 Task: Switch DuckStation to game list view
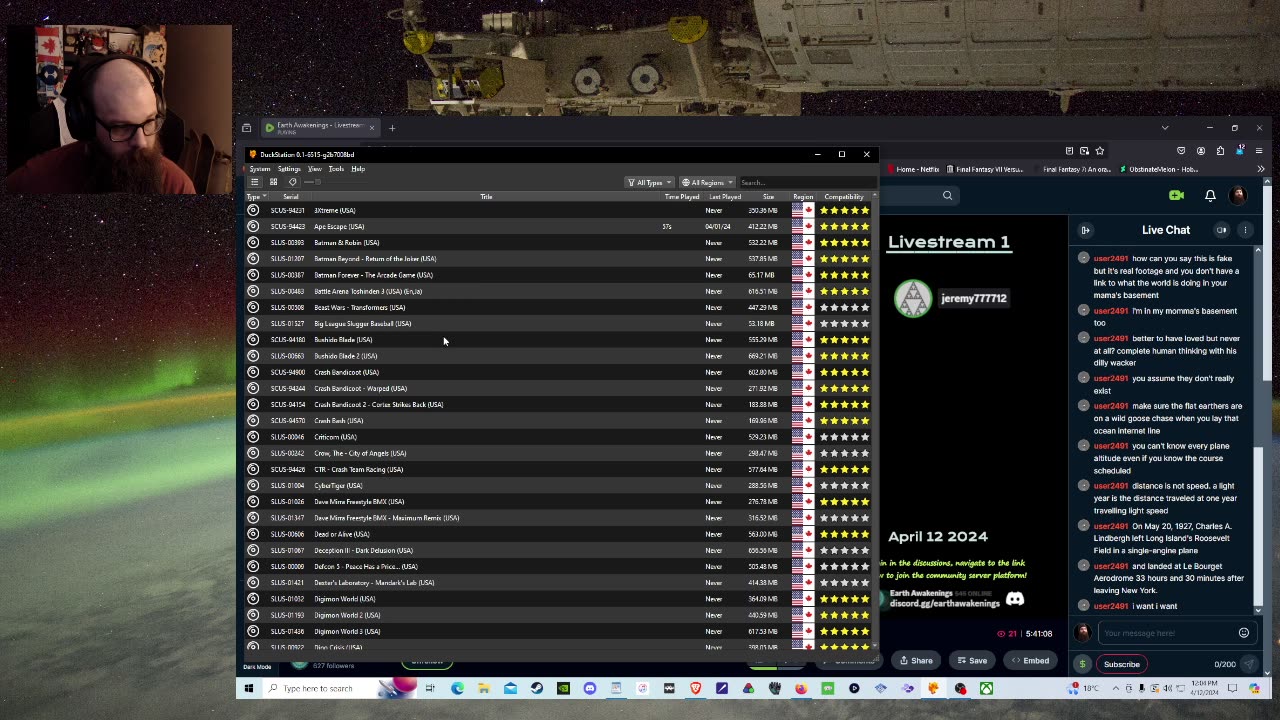pos(255,182)
